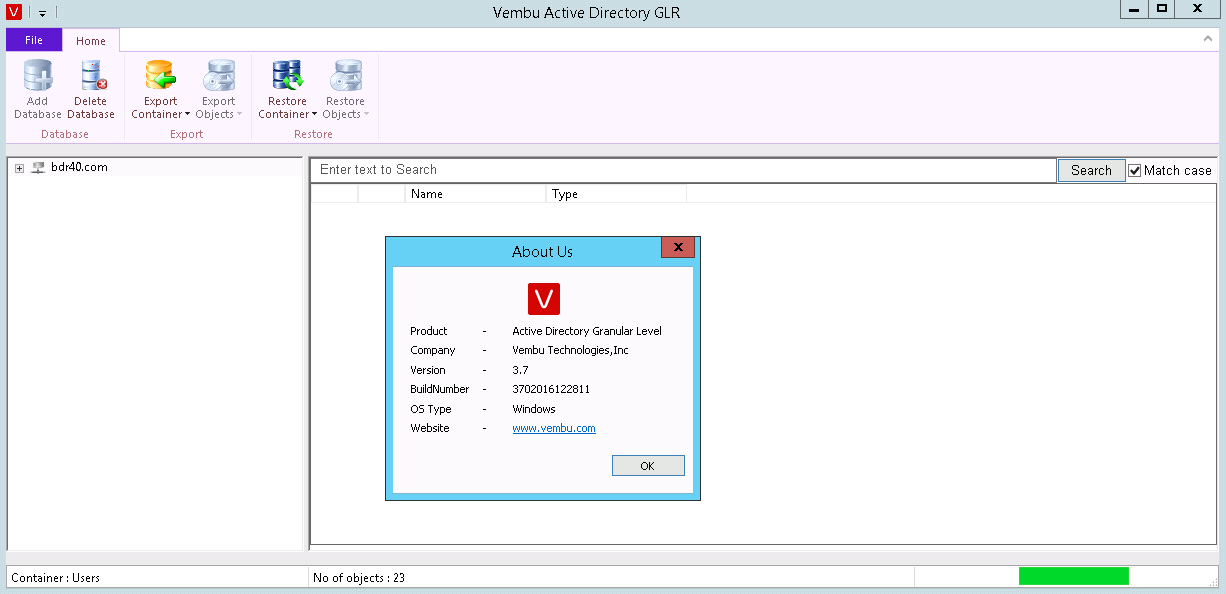Click build number 3702016122811 text
The image size is (1226, 594).
click(x=551, y=389)
